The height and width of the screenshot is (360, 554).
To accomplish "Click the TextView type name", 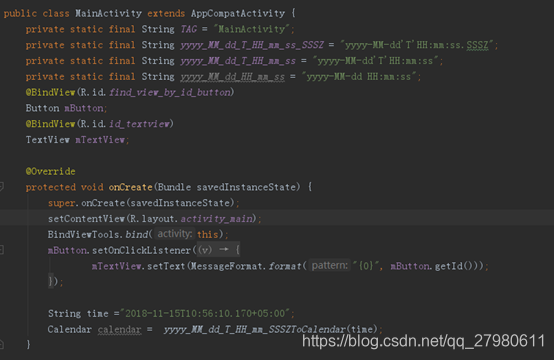I will (47, 140).
